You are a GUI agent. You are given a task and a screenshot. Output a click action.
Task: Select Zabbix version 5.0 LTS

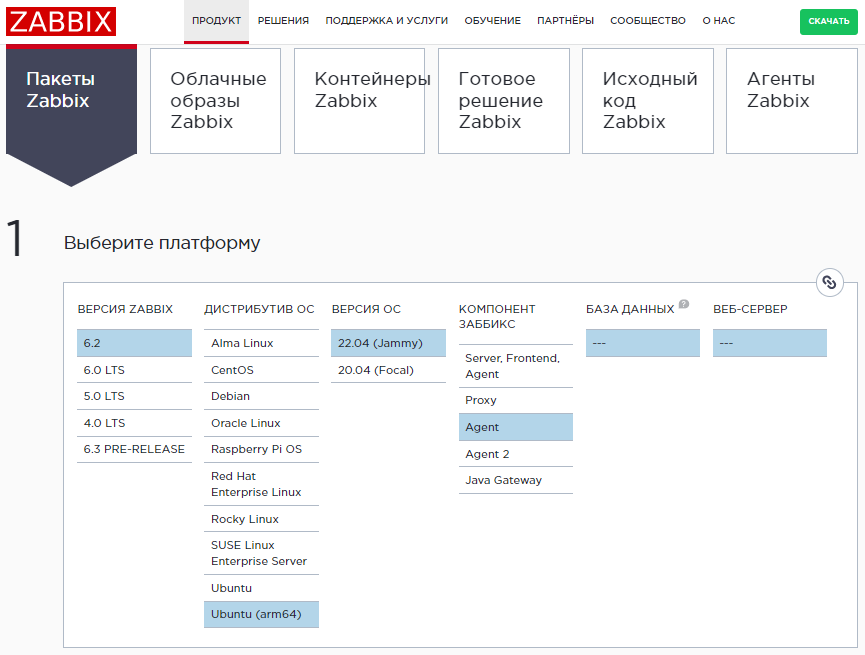coord(134,396)
